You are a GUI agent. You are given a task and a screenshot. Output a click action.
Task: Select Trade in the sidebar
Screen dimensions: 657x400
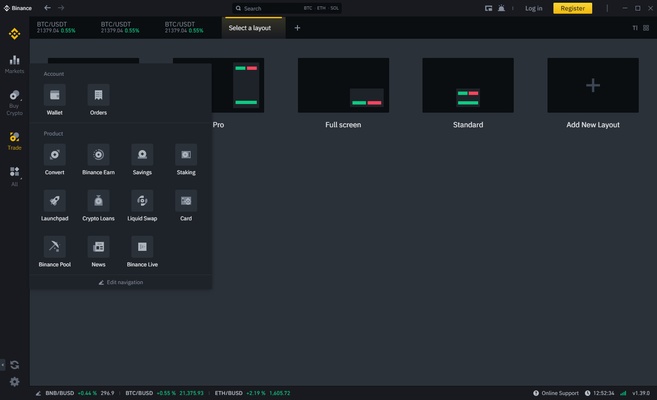pyautogui.click(x=15, y=141)
